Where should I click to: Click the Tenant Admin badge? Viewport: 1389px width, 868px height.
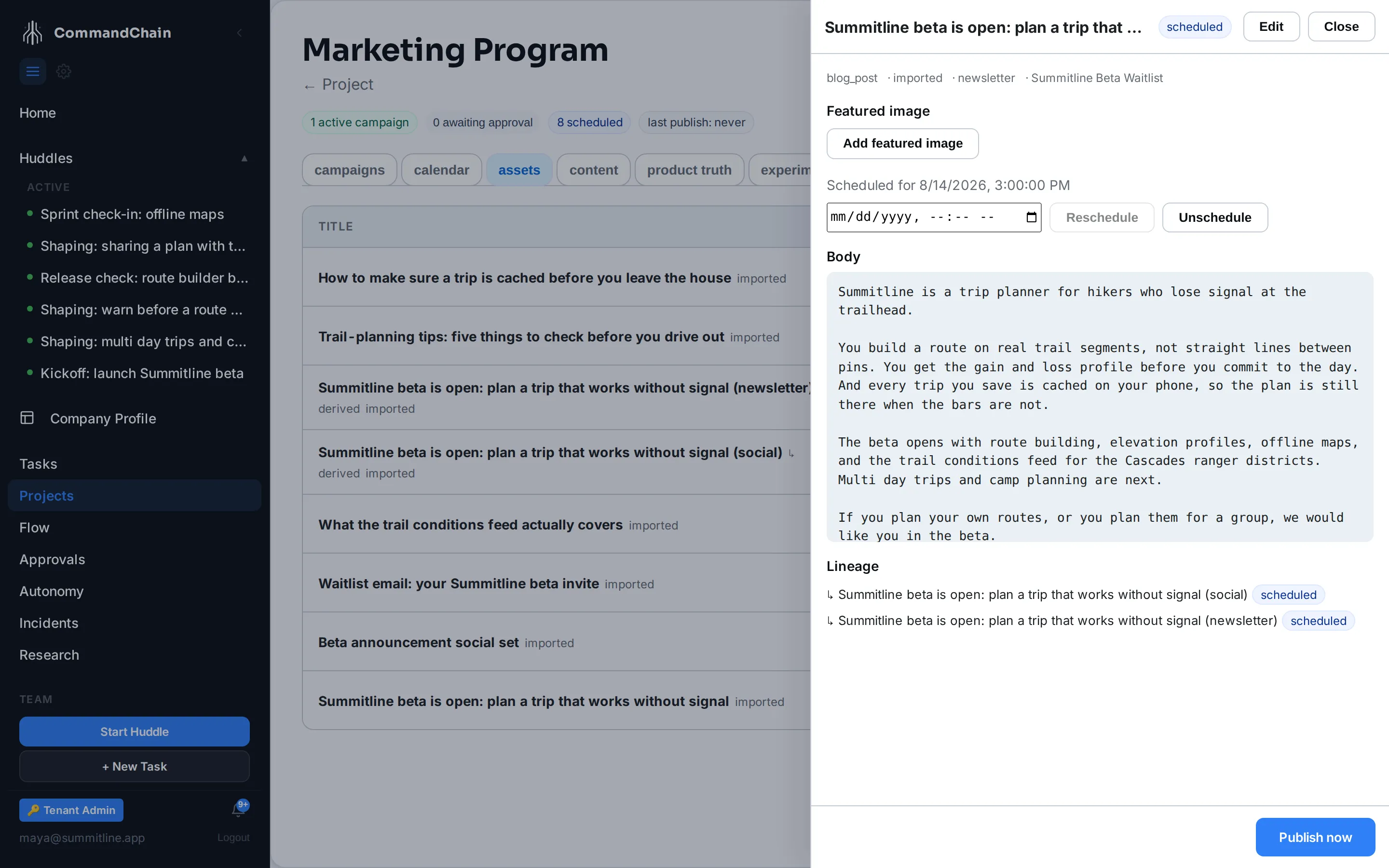(x=71, y=810)
